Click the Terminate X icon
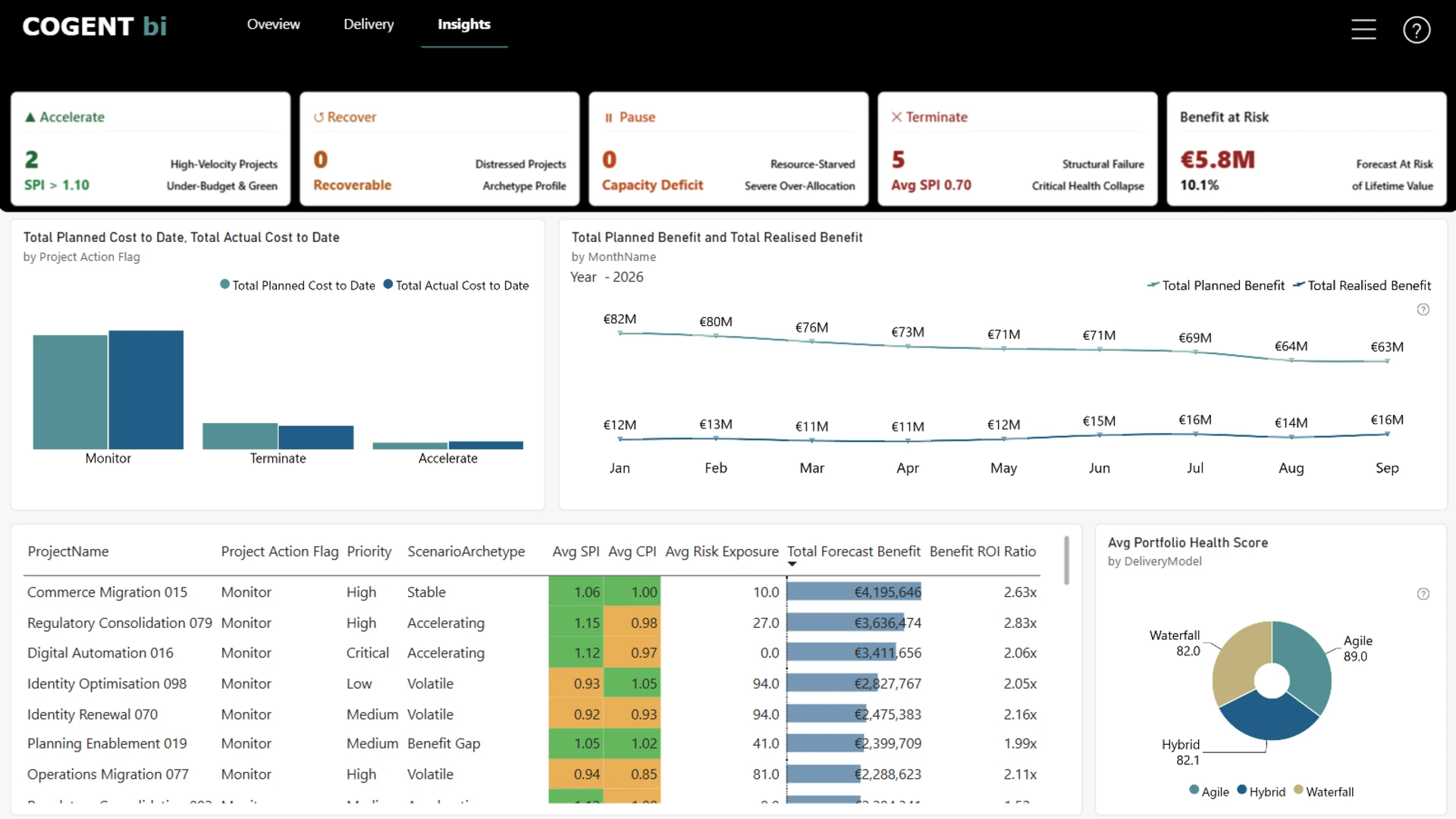The width and height of the screenshot is (1456, 819). point(896,117)
